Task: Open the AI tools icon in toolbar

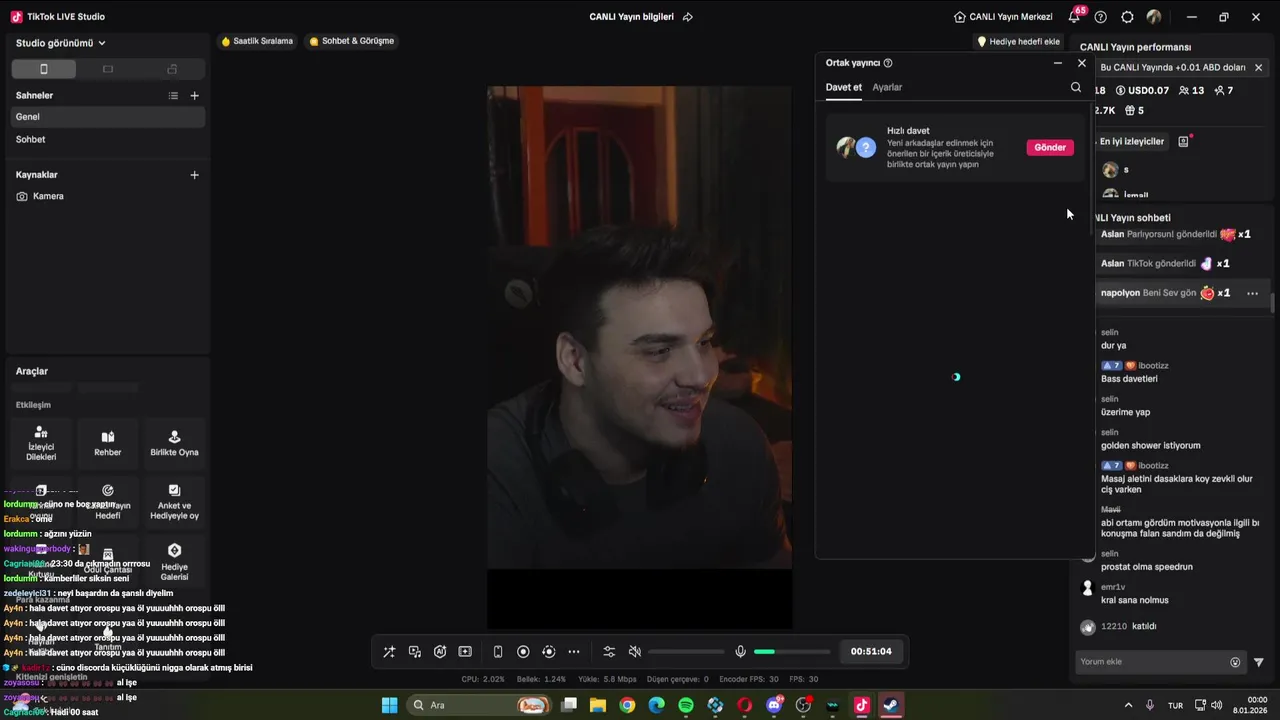Action: click(440, 652)
